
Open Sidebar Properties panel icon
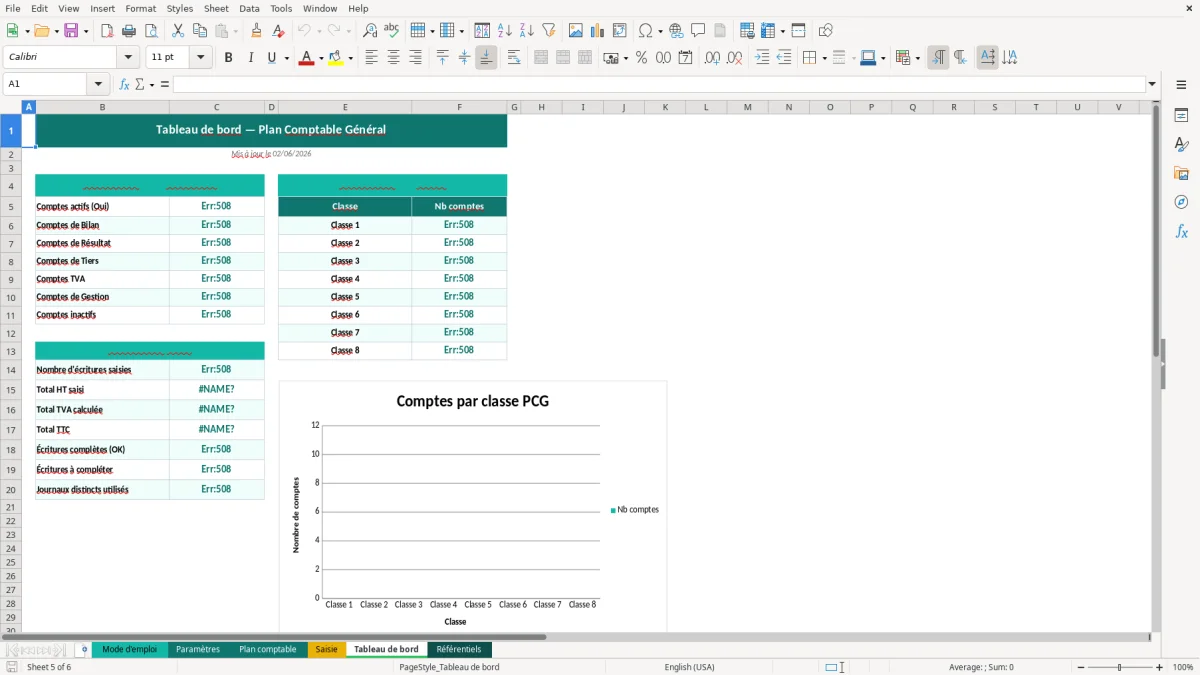click(1181, 116)
